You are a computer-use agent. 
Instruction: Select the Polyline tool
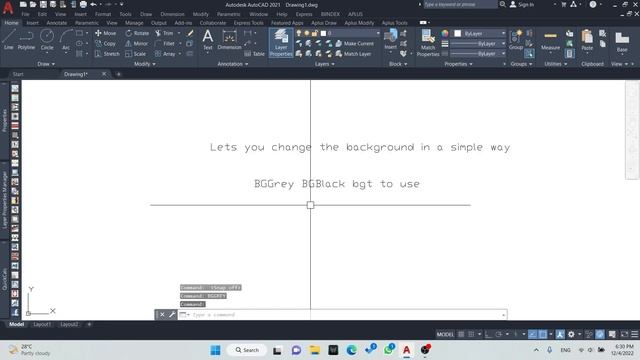coord(26,40)
